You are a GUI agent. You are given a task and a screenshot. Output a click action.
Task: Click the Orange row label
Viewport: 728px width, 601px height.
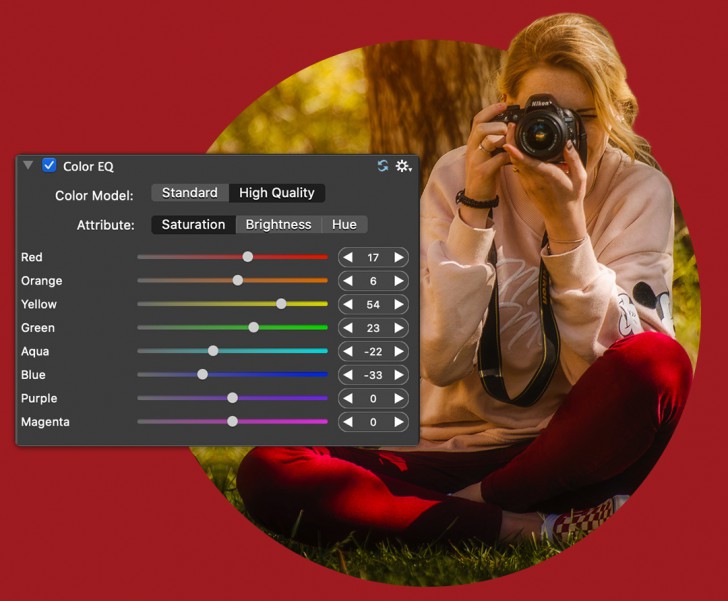[x=42, y=281]
